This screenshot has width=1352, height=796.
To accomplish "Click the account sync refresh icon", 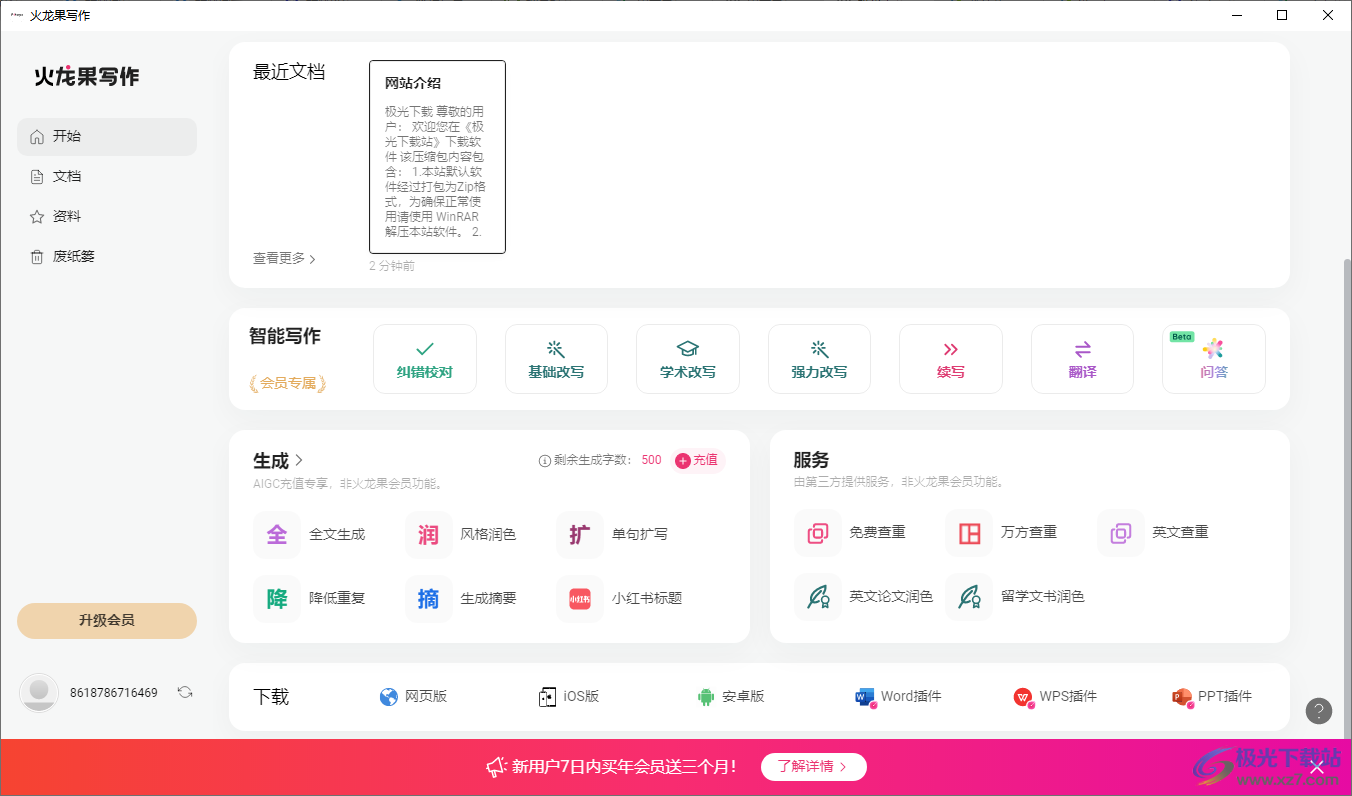I will tap(185, 692).
